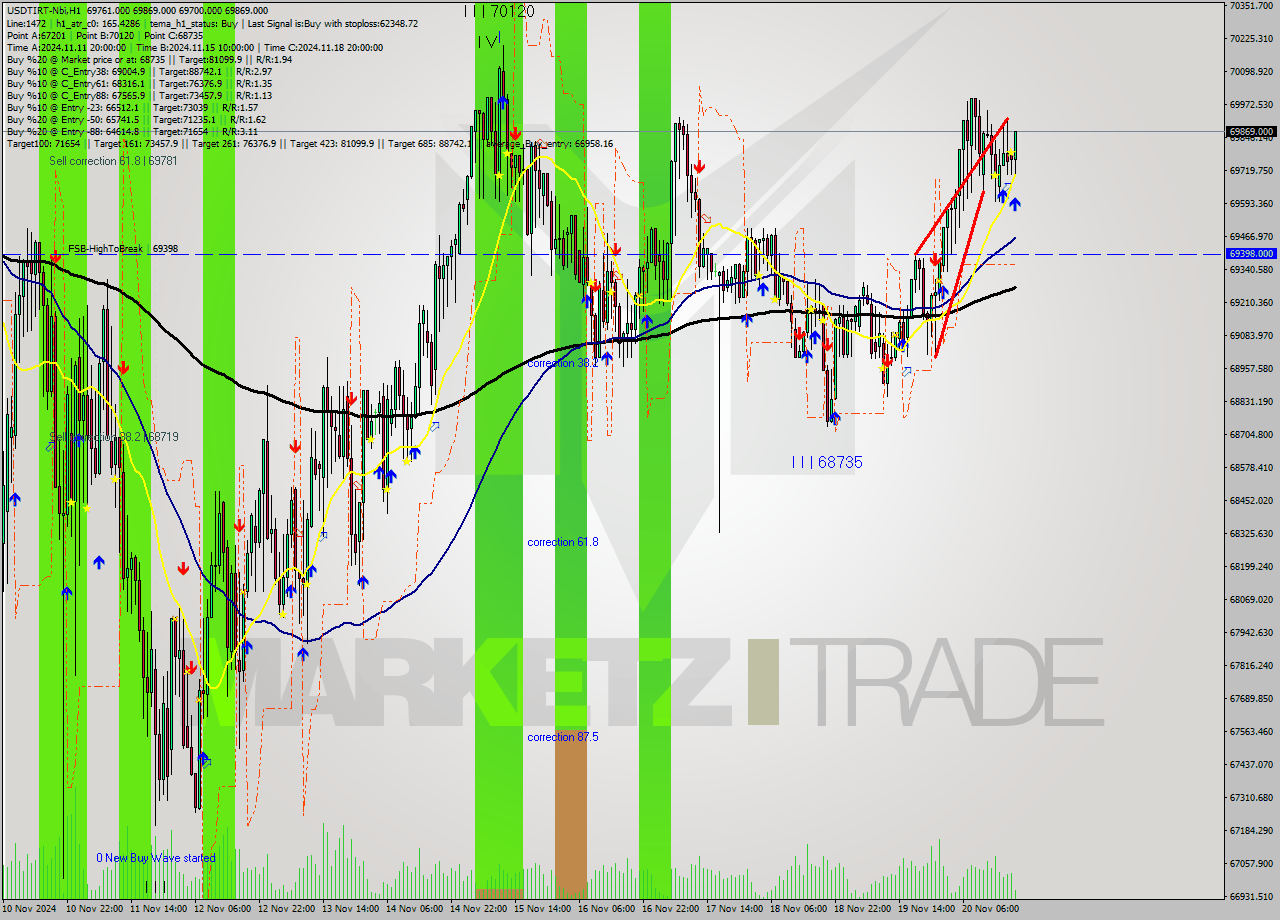
Task: Click the Point A:67201 info line
Action: click(105, 35)
